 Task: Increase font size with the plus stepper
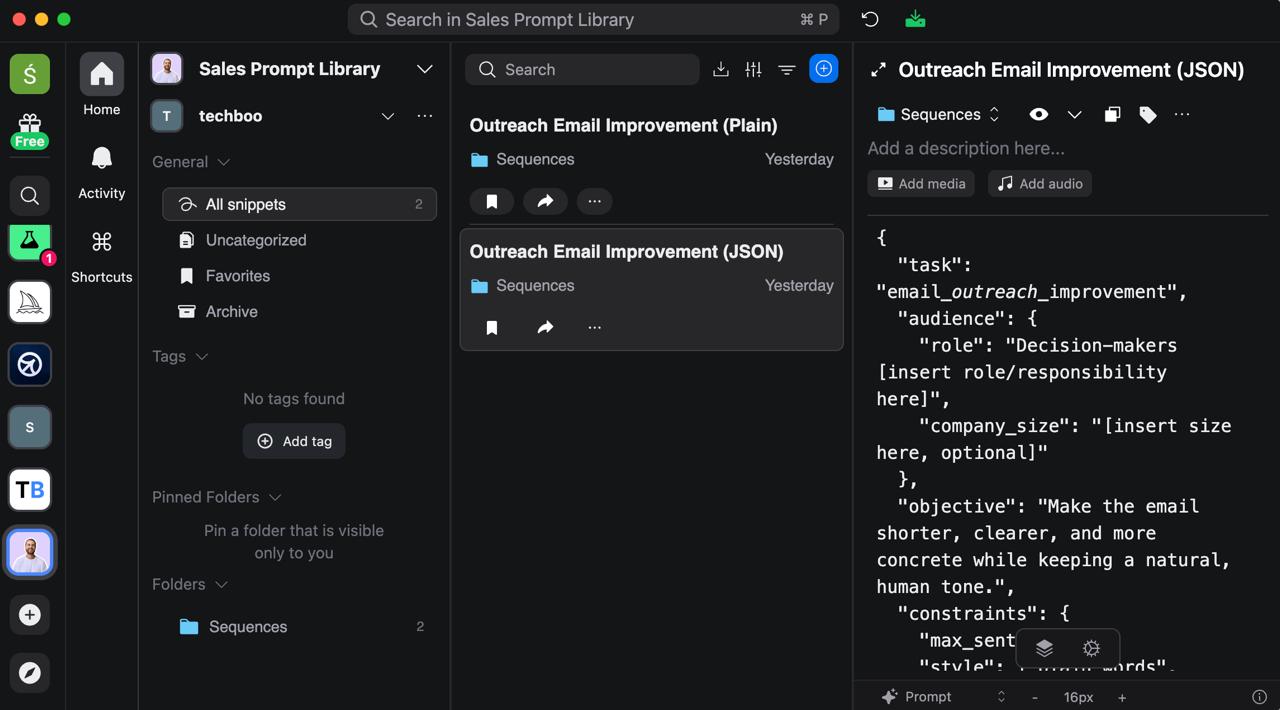[1122, 697]
